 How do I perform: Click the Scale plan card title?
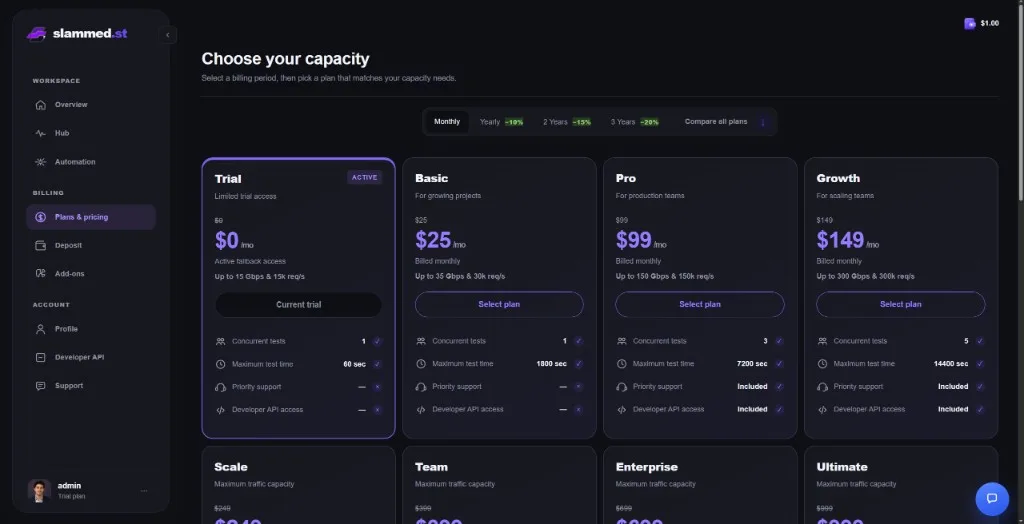click(x=231, y=467)
